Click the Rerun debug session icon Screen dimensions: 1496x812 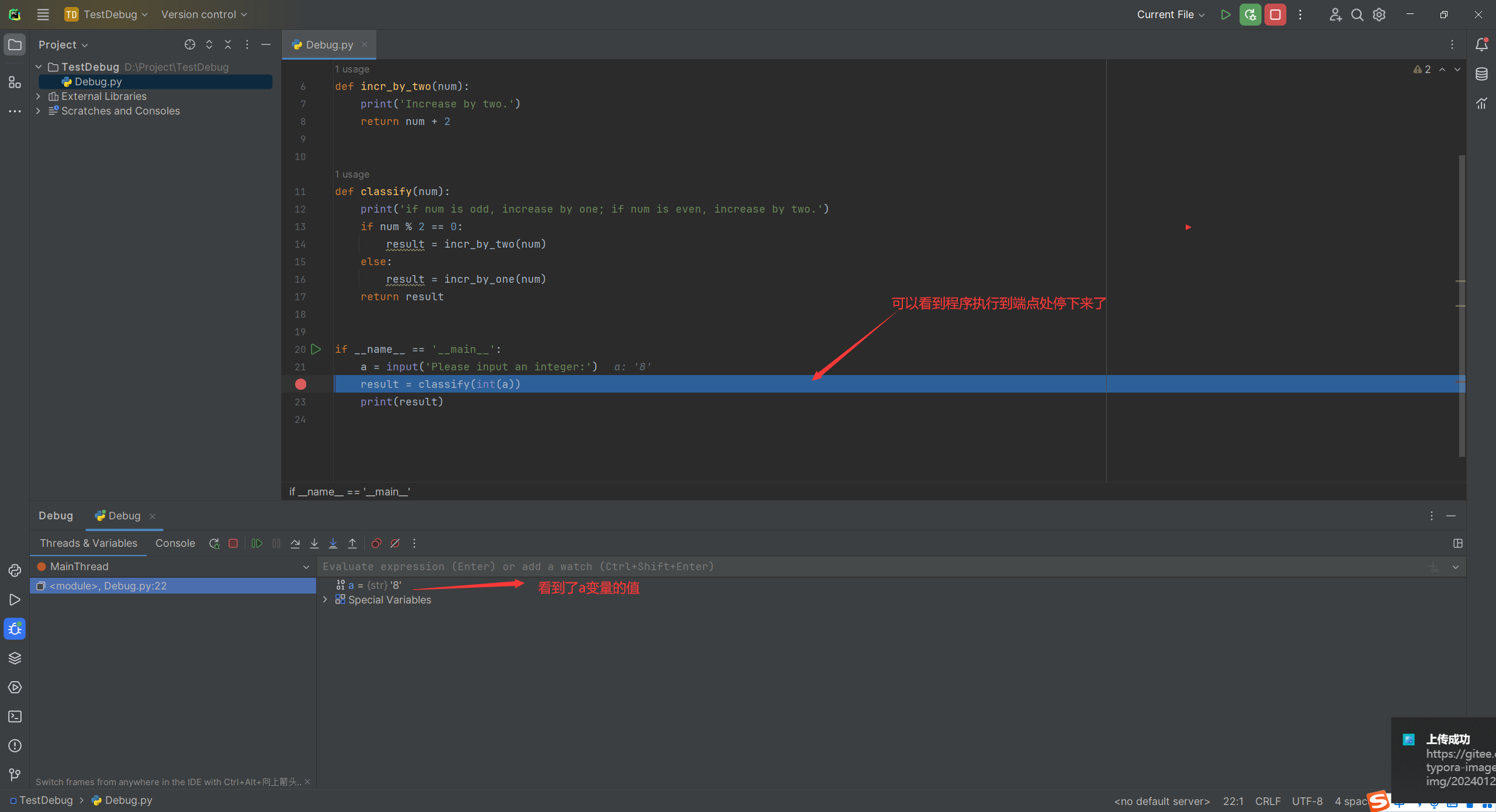[x=214, y=543]
